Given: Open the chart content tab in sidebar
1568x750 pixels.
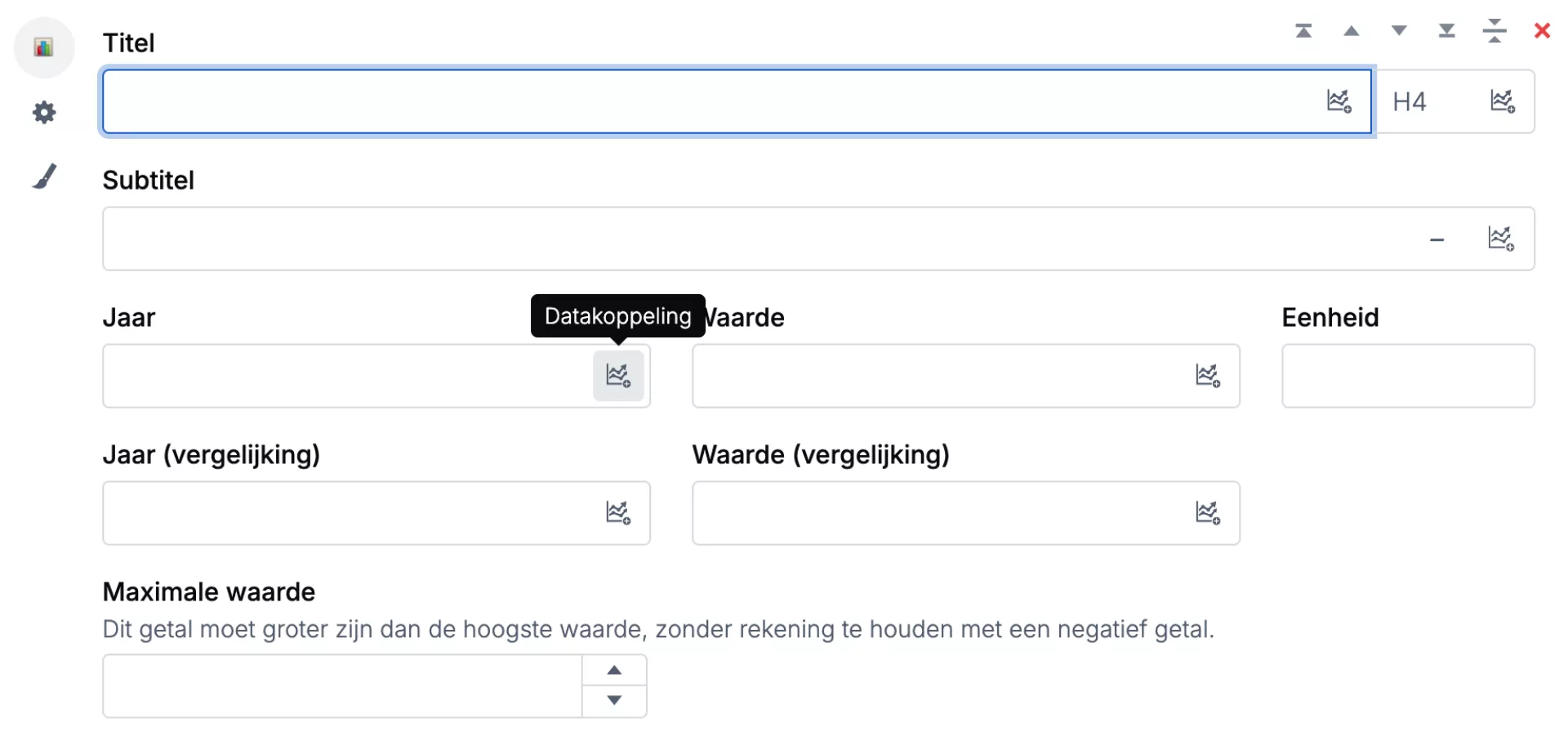Looking at the screenshot, I should (44, 47).
